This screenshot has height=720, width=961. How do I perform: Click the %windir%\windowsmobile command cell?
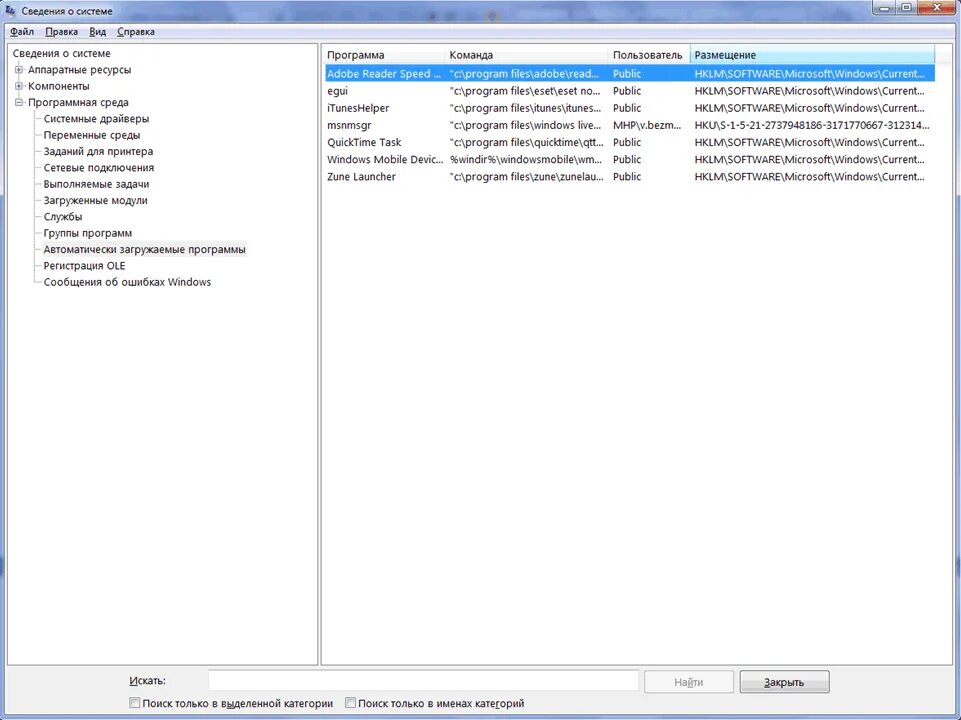pos(526,159)
